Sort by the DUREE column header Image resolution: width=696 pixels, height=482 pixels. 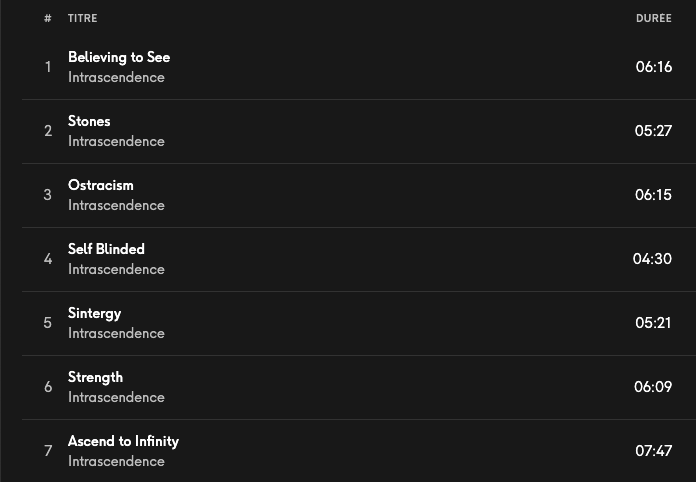coord(653,19)
